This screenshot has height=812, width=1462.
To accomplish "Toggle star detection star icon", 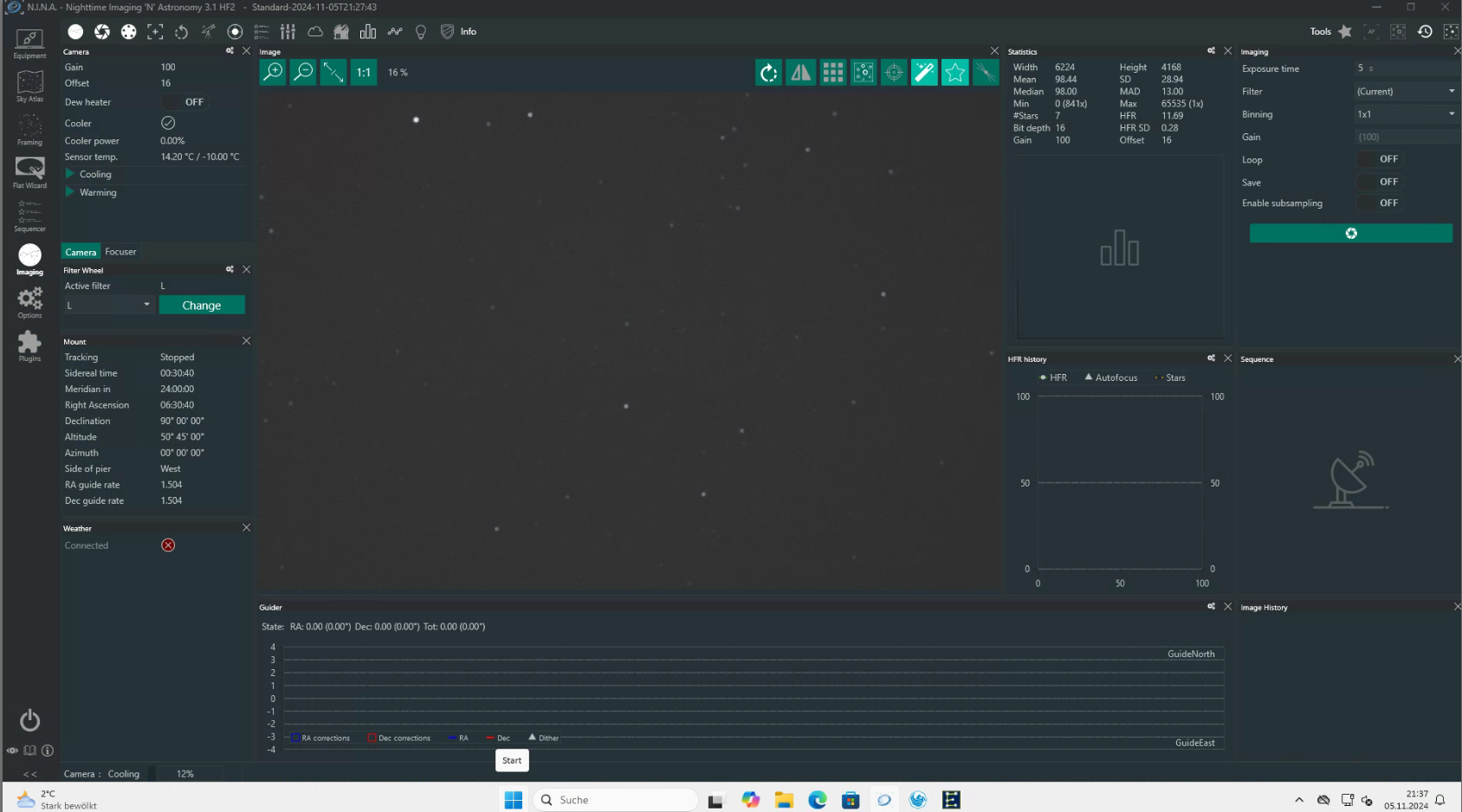I will tap(954, 72).
